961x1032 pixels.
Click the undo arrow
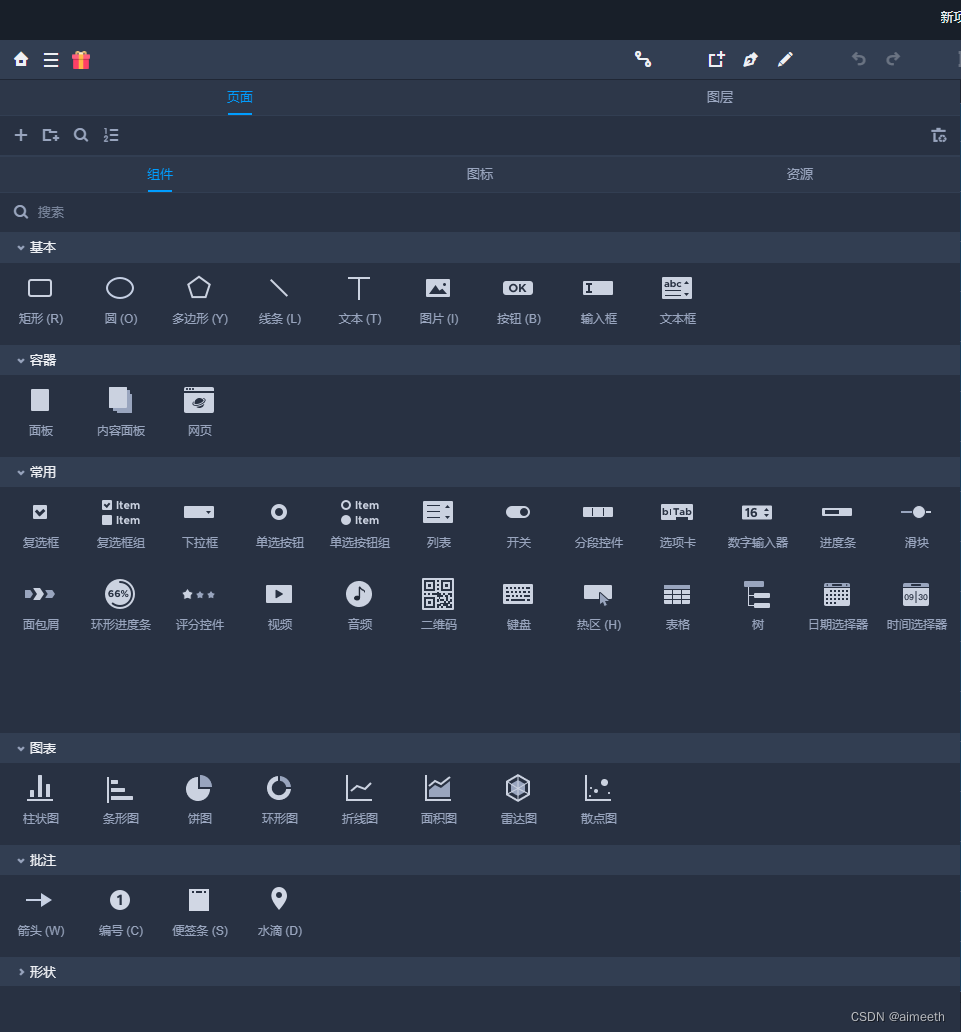858,59
